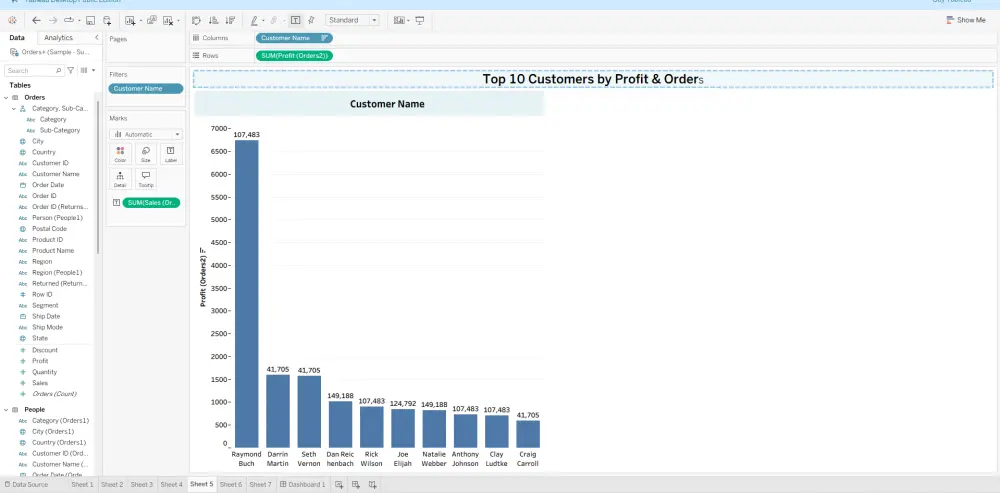
Task: Click the Customer Name filter pill
Action: coord(145,89)
